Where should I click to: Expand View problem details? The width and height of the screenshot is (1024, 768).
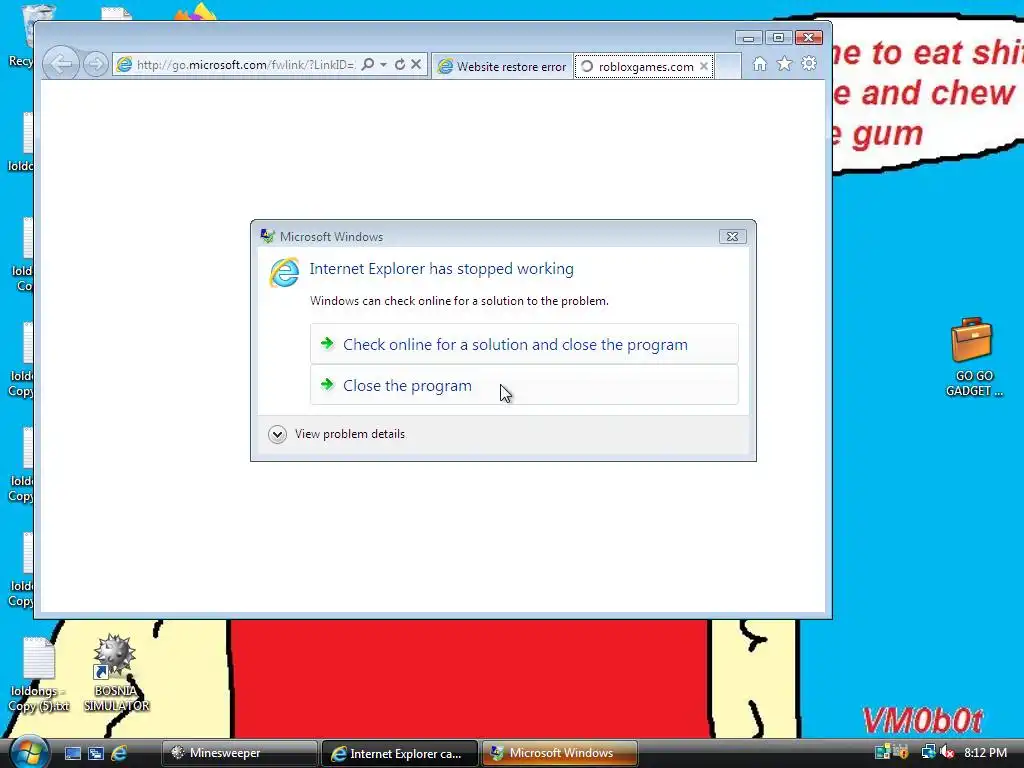click(337, 434)
